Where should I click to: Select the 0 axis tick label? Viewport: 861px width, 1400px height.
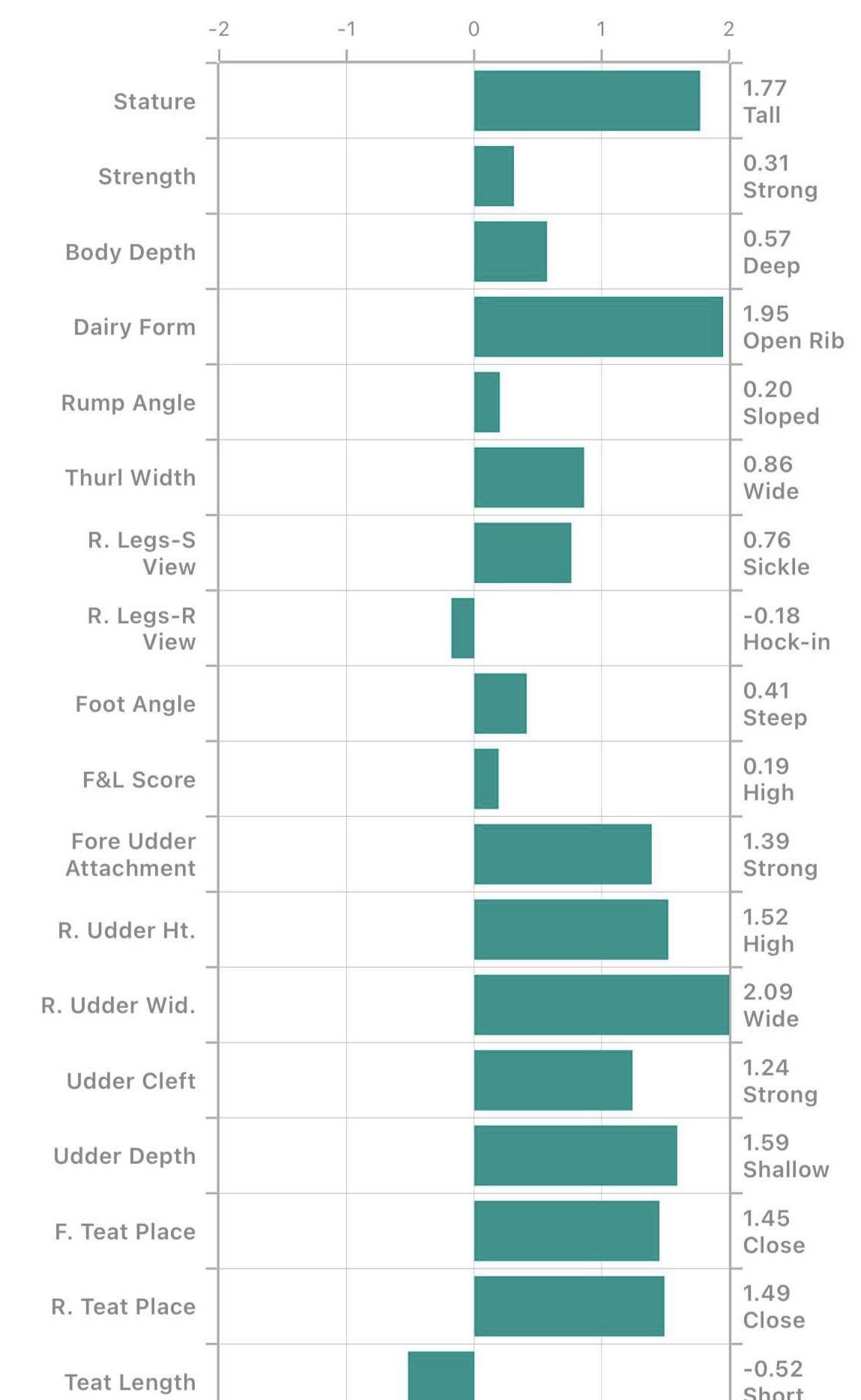pyautogui.click(x=474, y=29)
